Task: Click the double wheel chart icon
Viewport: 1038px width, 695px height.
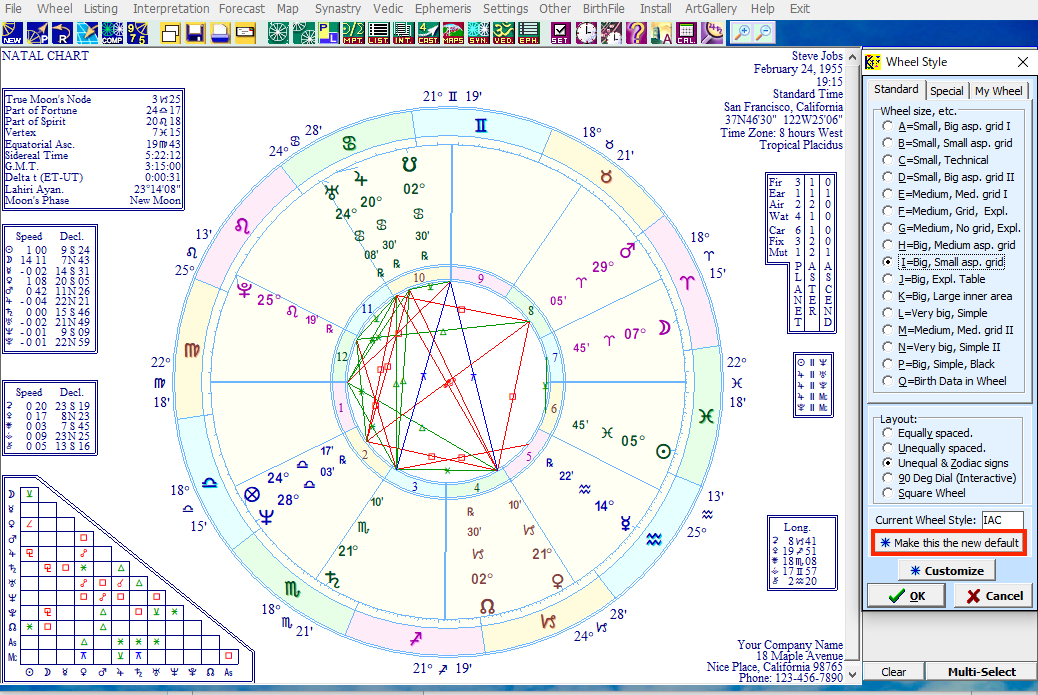Action: [x=303, y=32]
